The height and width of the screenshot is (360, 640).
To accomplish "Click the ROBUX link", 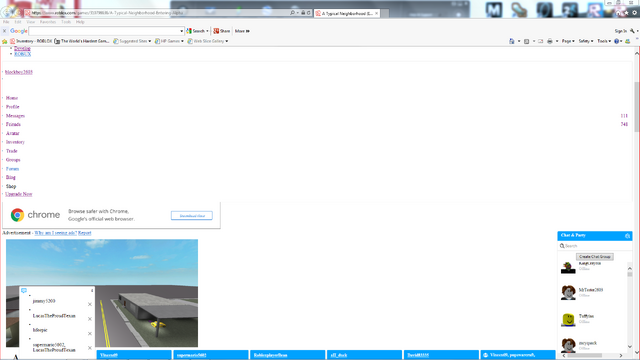I will pos(22,54).
